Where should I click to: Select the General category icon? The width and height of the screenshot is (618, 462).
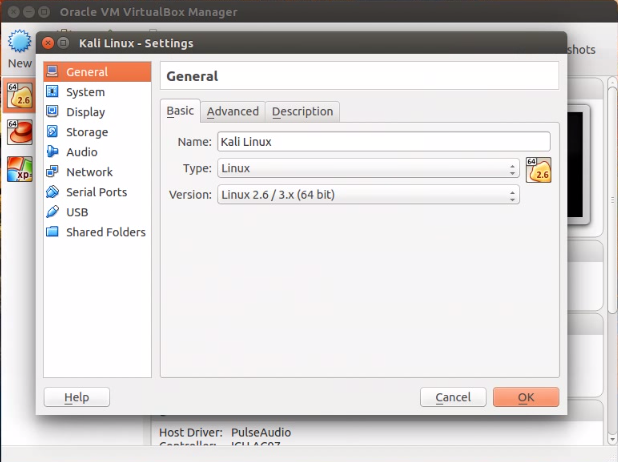[52, 71]
